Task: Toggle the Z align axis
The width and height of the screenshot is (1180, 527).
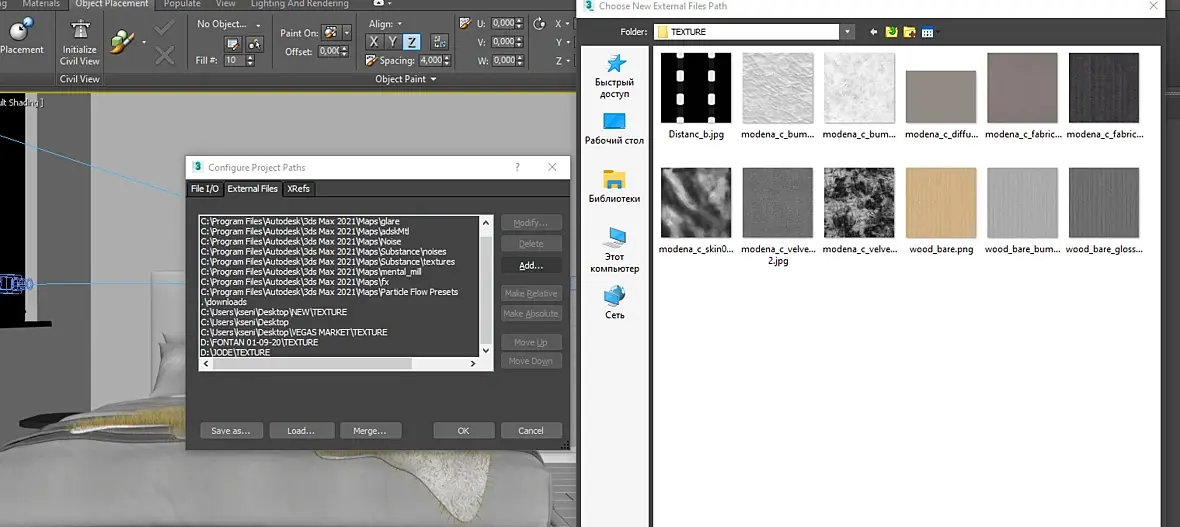Action: [x=412, y=41]
